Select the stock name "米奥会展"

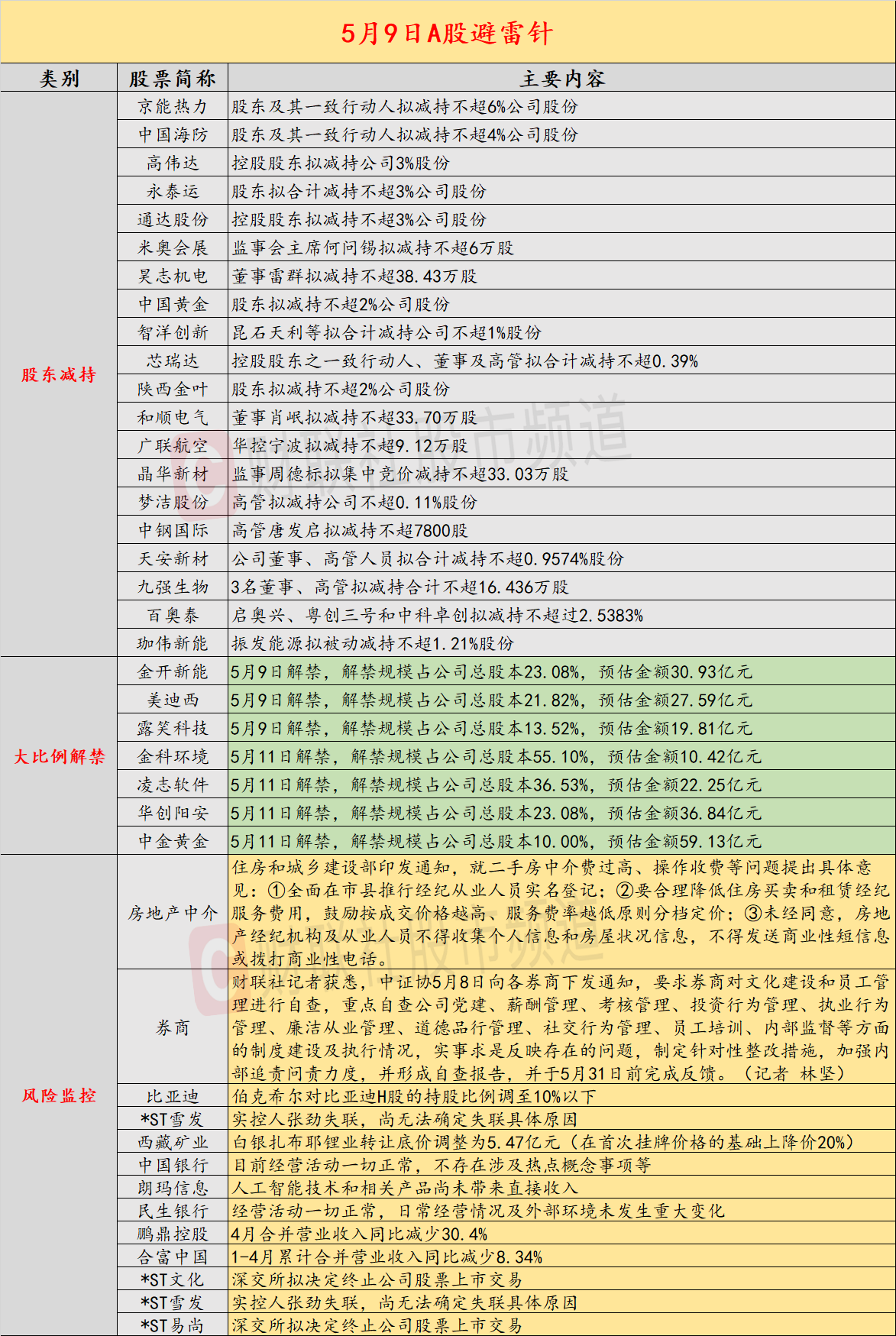click(173, 247)
